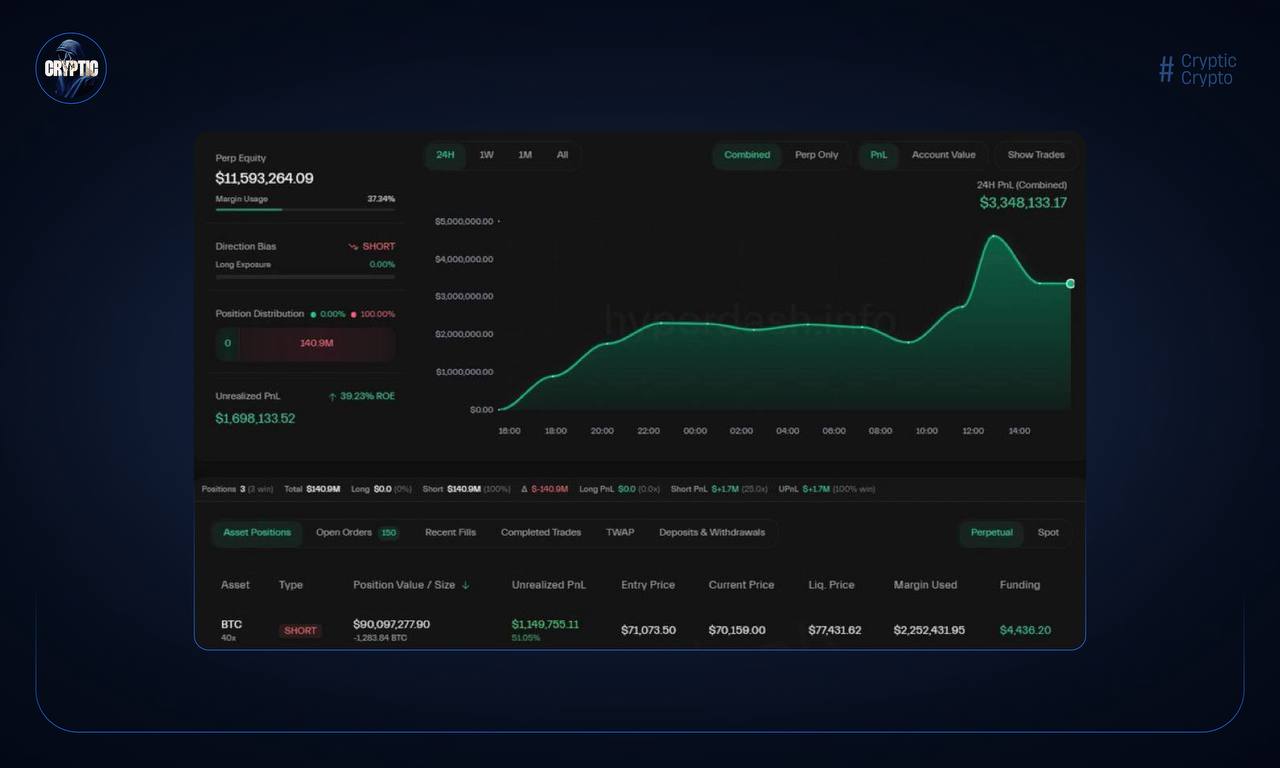Switch chart range to 1M
The width and height of the screenshot is (1280, 768).
coord(525,155)
